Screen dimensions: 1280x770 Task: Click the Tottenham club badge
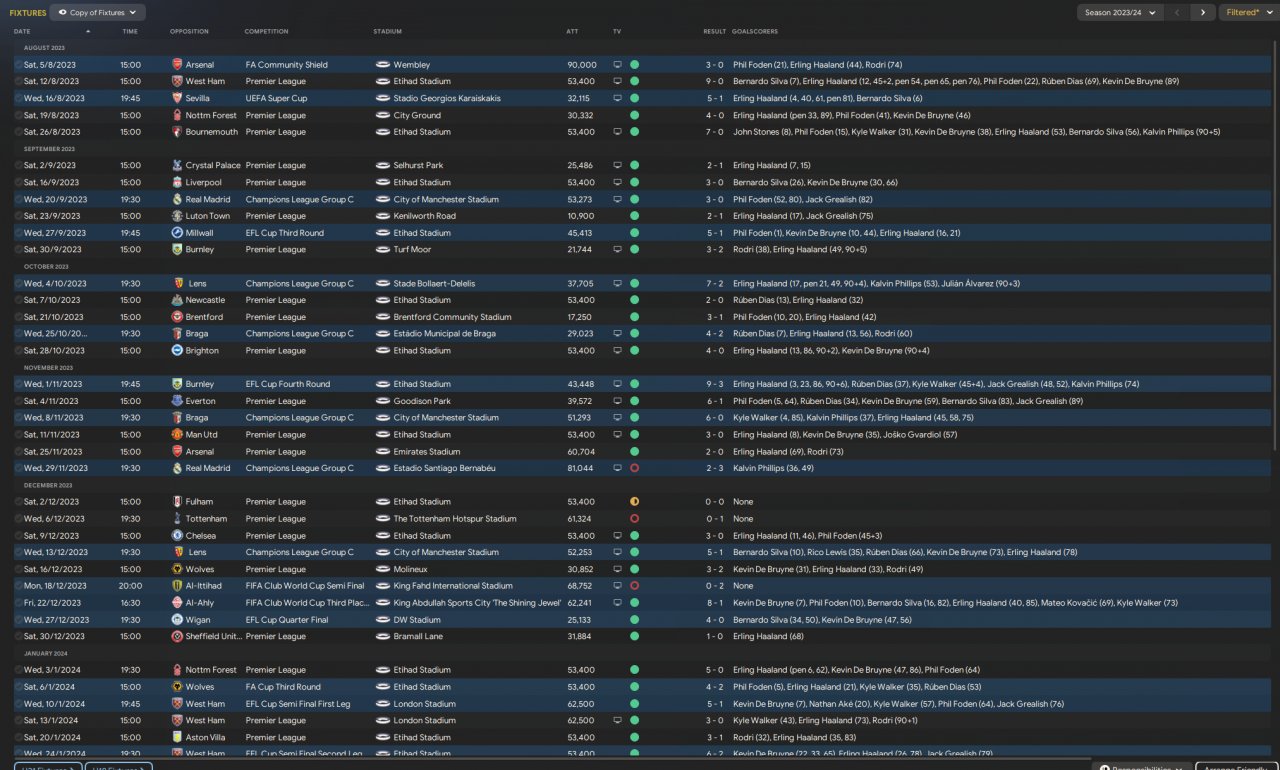pos(177,519)
